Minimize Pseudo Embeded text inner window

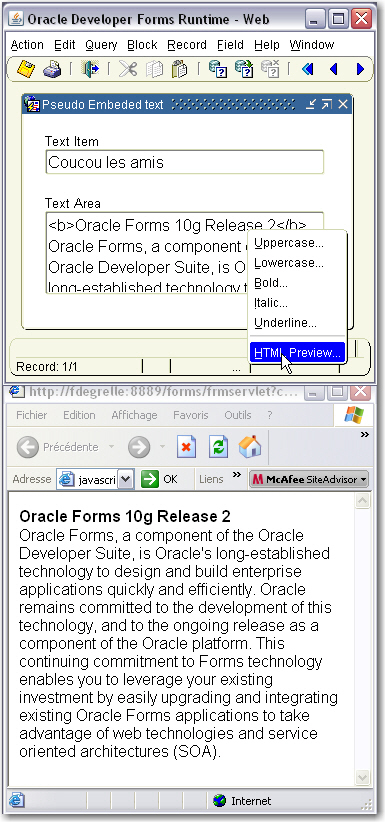[311, 105]
